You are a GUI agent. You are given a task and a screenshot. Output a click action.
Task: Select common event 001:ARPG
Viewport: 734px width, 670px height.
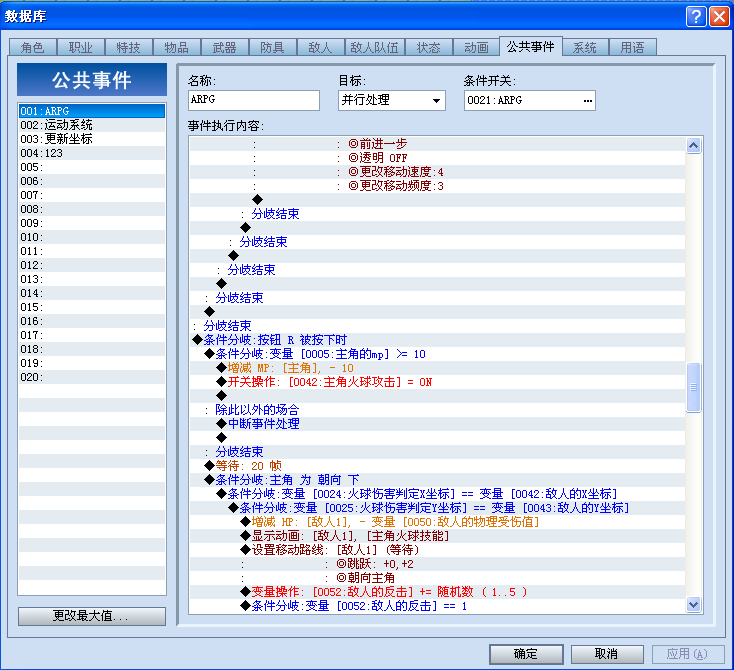(x=92, y=111)
